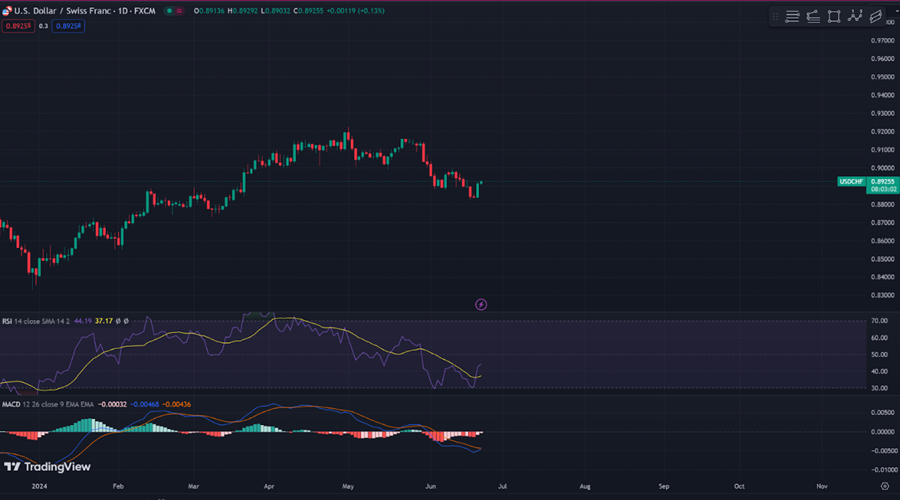Open the RSI indicator legend label
Viewport: 900px width, 500px height.
tap(10, 321)
